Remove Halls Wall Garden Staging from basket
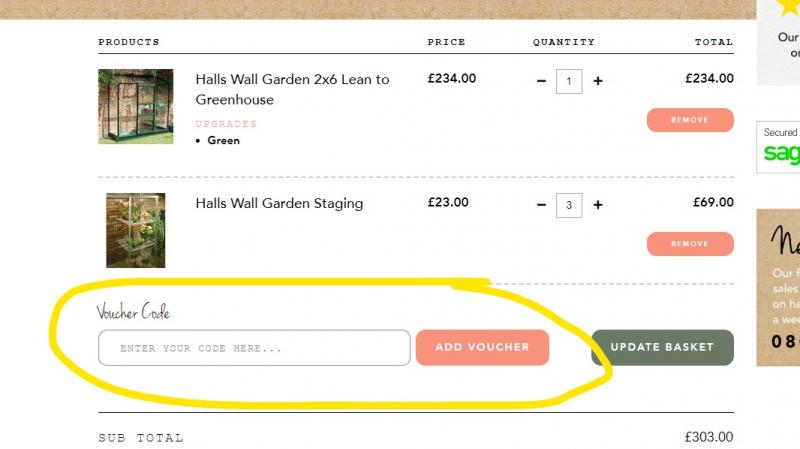 pos(690,244)
